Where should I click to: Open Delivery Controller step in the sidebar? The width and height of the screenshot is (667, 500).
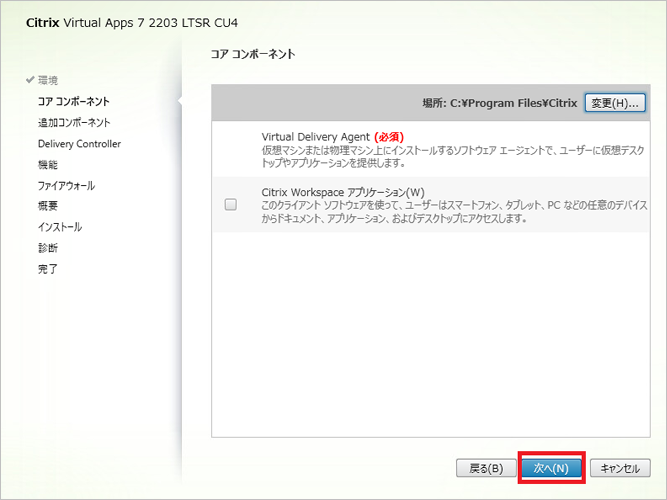tap(79, 144)
